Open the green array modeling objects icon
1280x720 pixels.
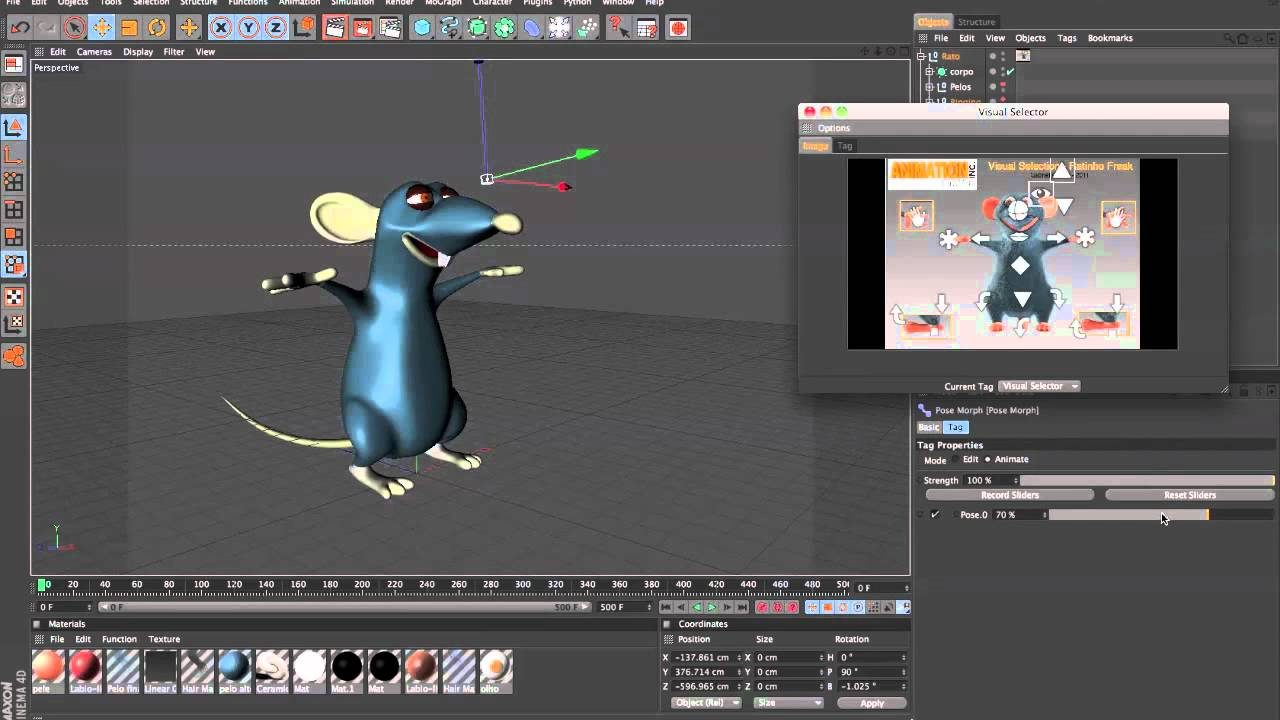pos(505,28)
